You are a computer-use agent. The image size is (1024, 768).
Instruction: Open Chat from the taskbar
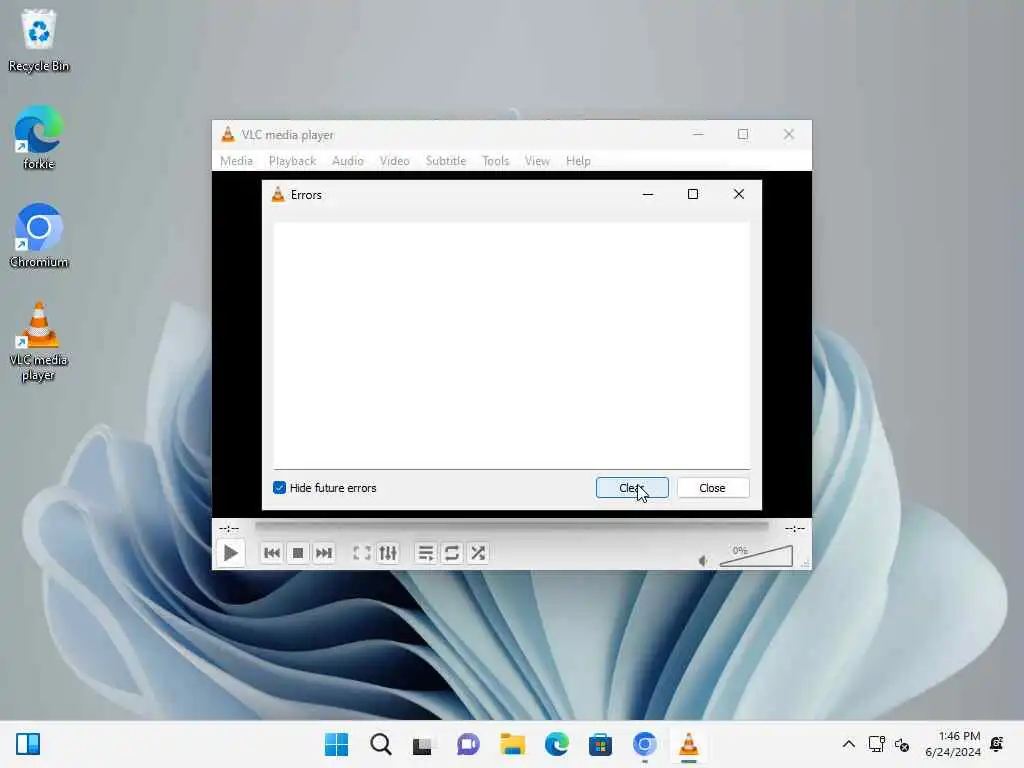pyautogui.click(x=468, y=744)
